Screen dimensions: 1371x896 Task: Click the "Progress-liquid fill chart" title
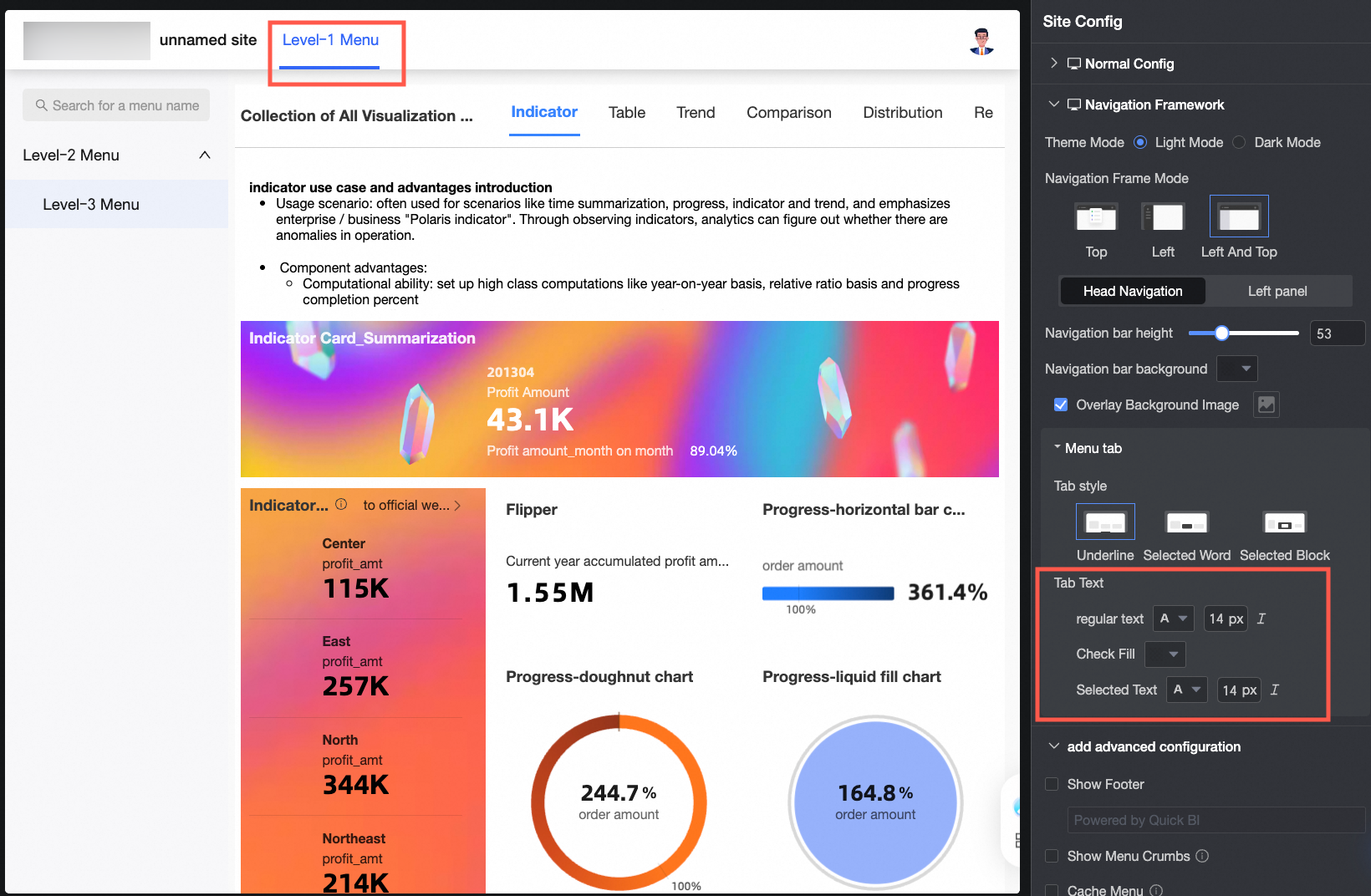852,676
